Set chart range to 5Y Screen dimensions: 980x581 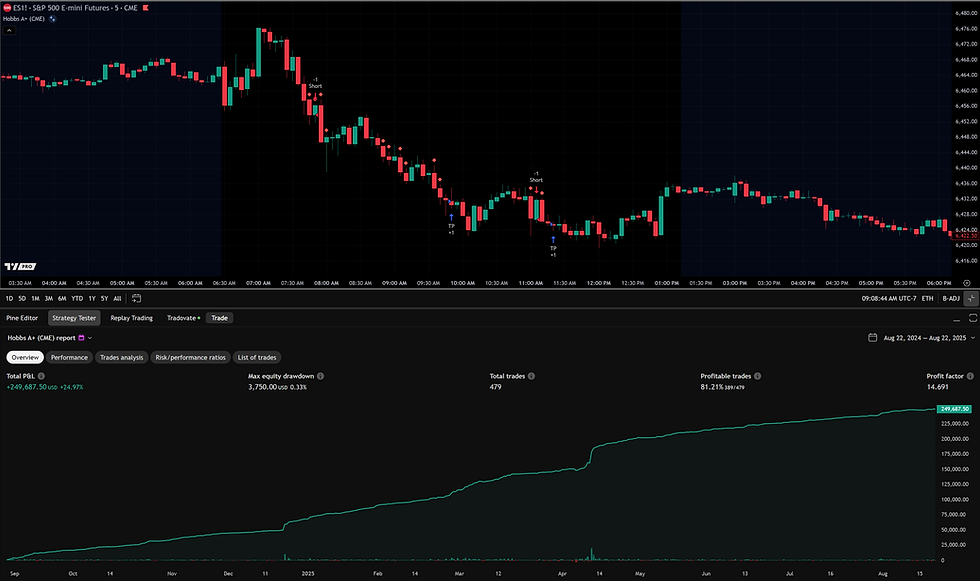point(104,299)
